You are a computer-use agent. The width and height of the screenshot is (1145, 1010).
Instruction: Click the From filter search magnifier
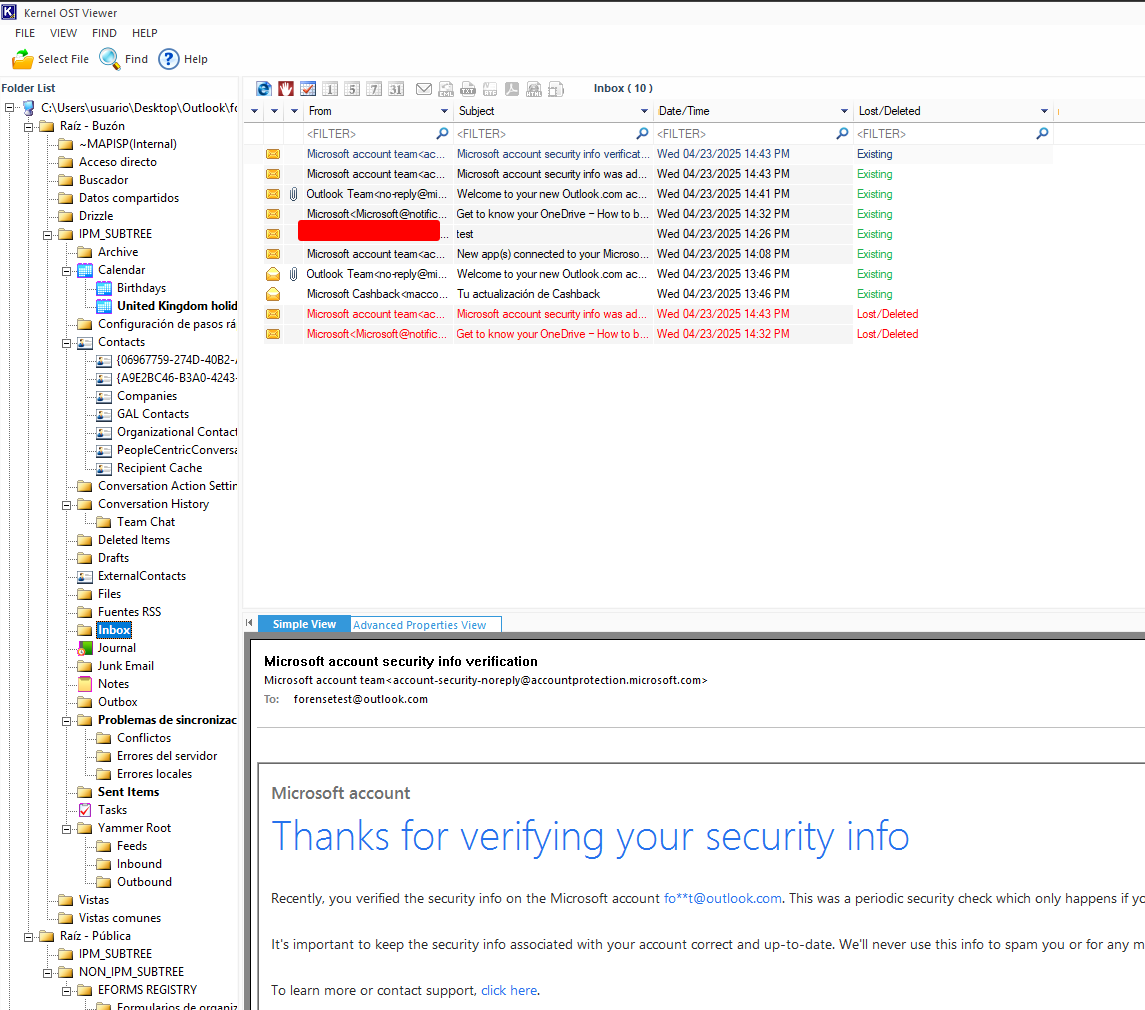point(442,133)
